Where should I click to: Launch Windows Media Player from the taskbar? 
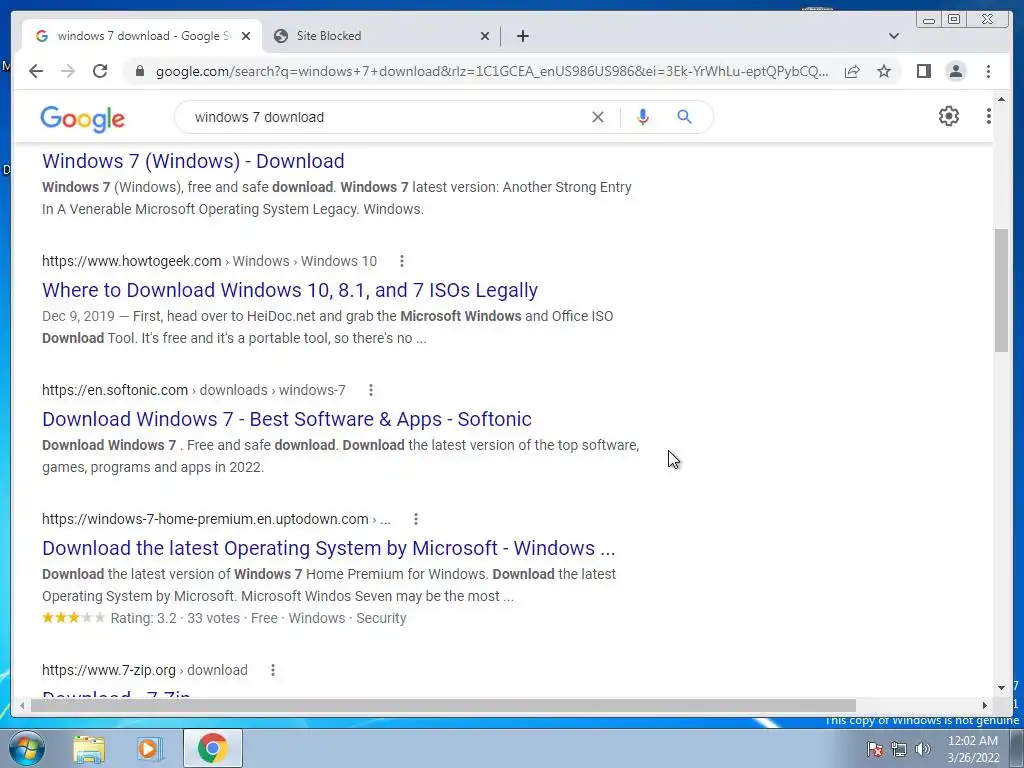pyautogui.click(x=149, y=749)
